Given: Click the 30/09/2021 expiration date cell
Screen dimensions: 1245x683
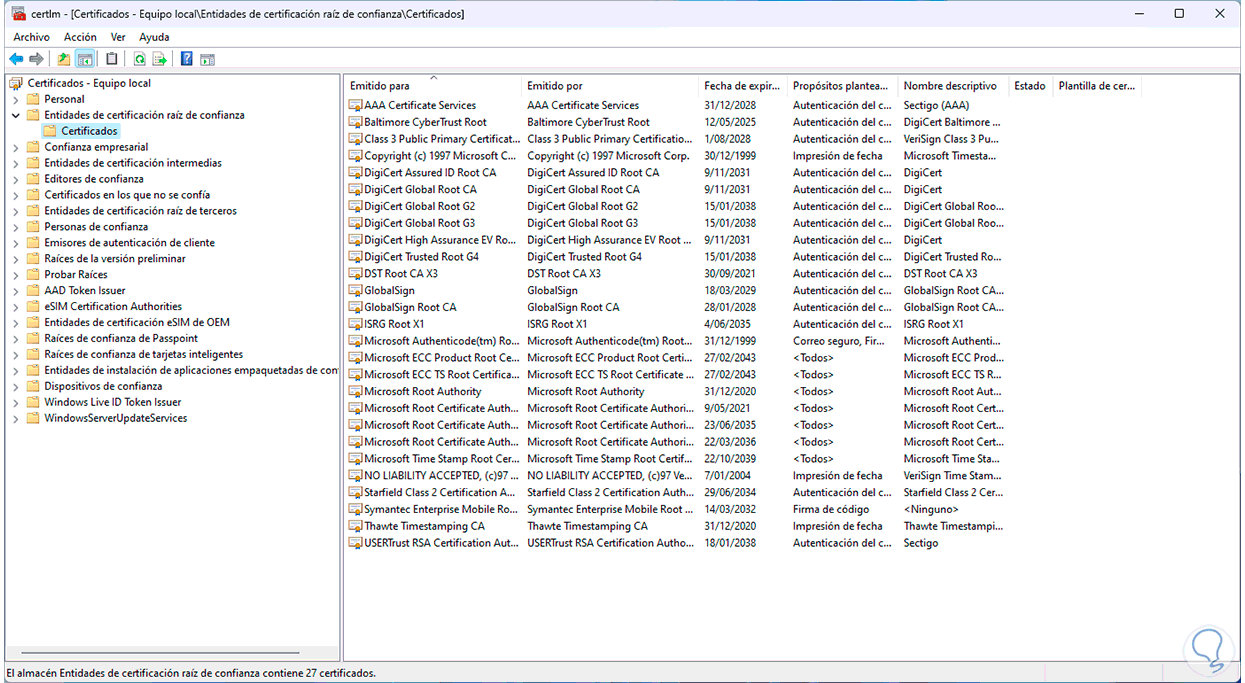Looking at the screenshot, I should point(730,273).
